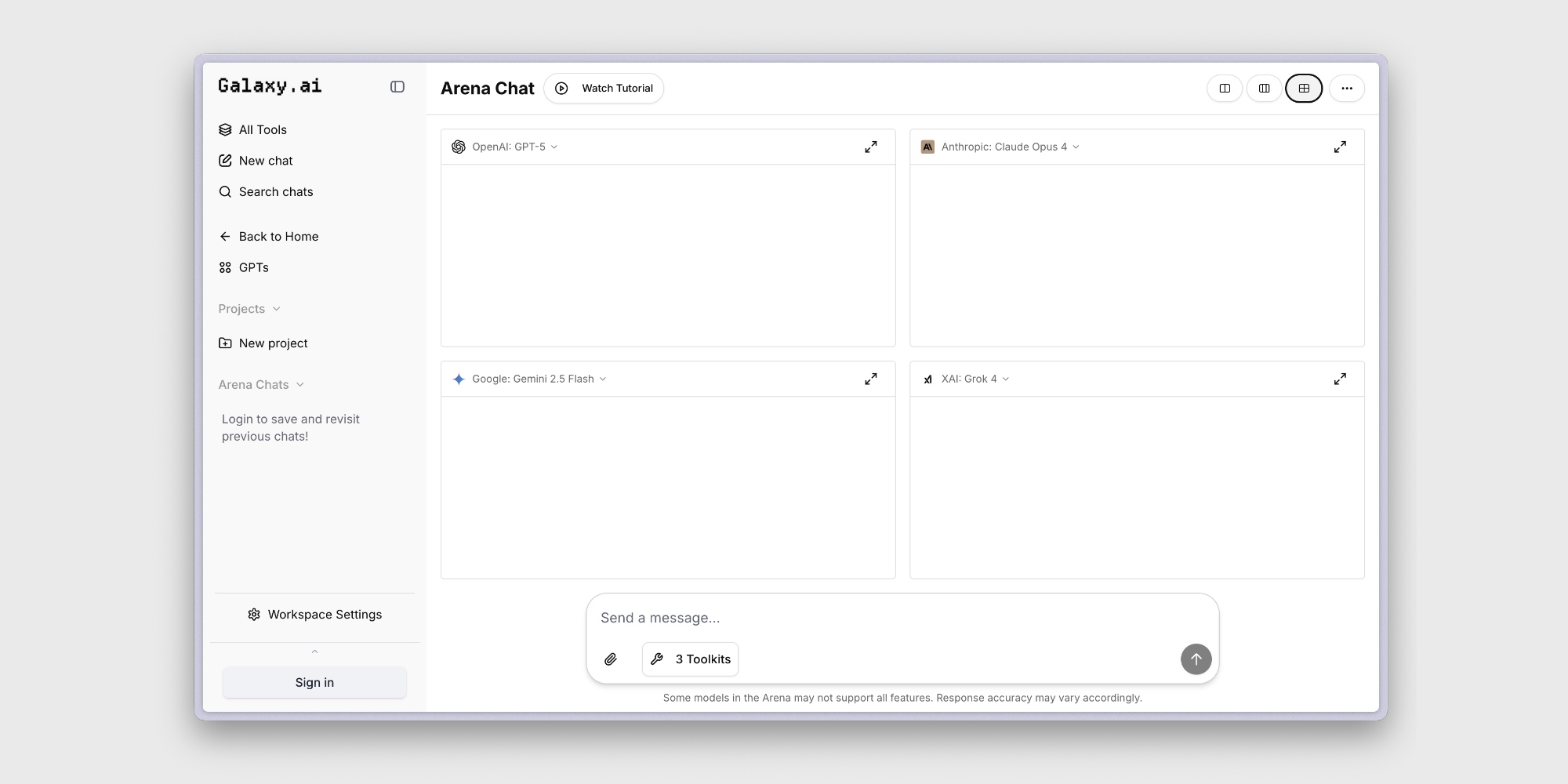Open the three-dots more options menu
Image resolution: width=1568 pixels, height=784 pixels.
[1346, 89]
